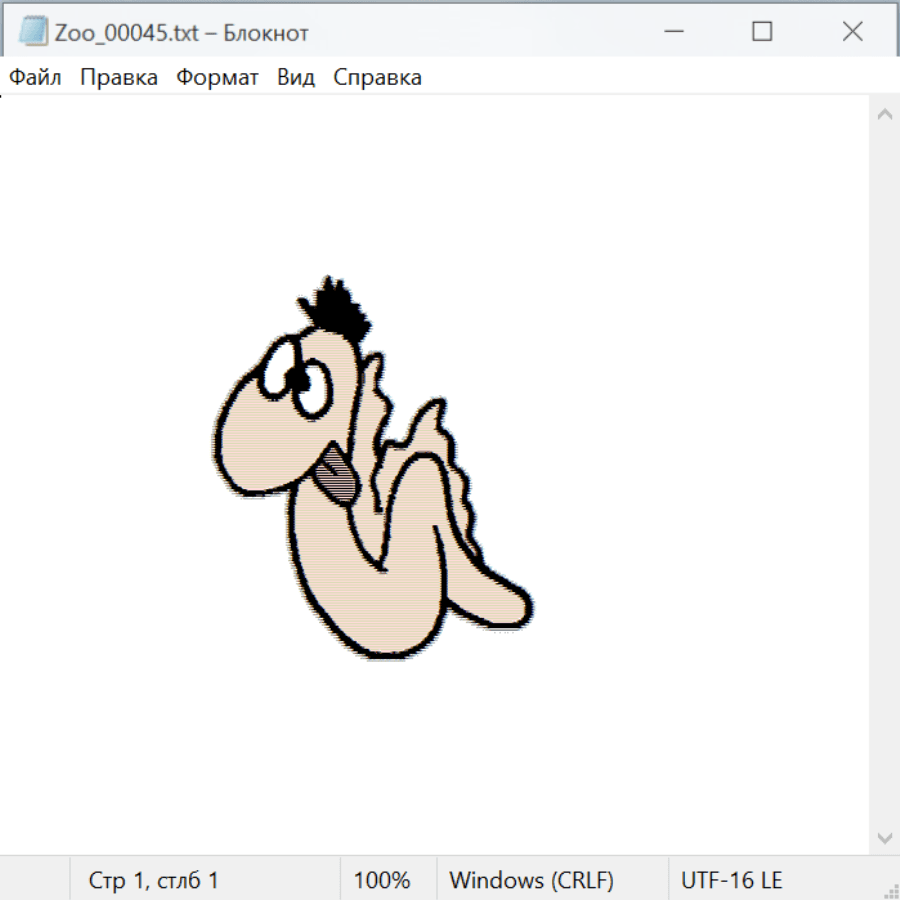This screenshot has width=900, height=900.
Task: Click the scrollbar down arrow
Action: (884, 836)
